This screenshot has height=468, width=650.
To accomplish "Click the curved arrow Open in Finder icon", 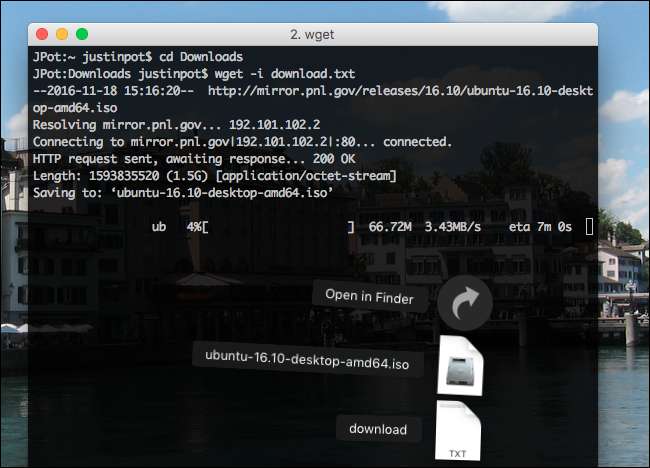I will click(464, 303).
